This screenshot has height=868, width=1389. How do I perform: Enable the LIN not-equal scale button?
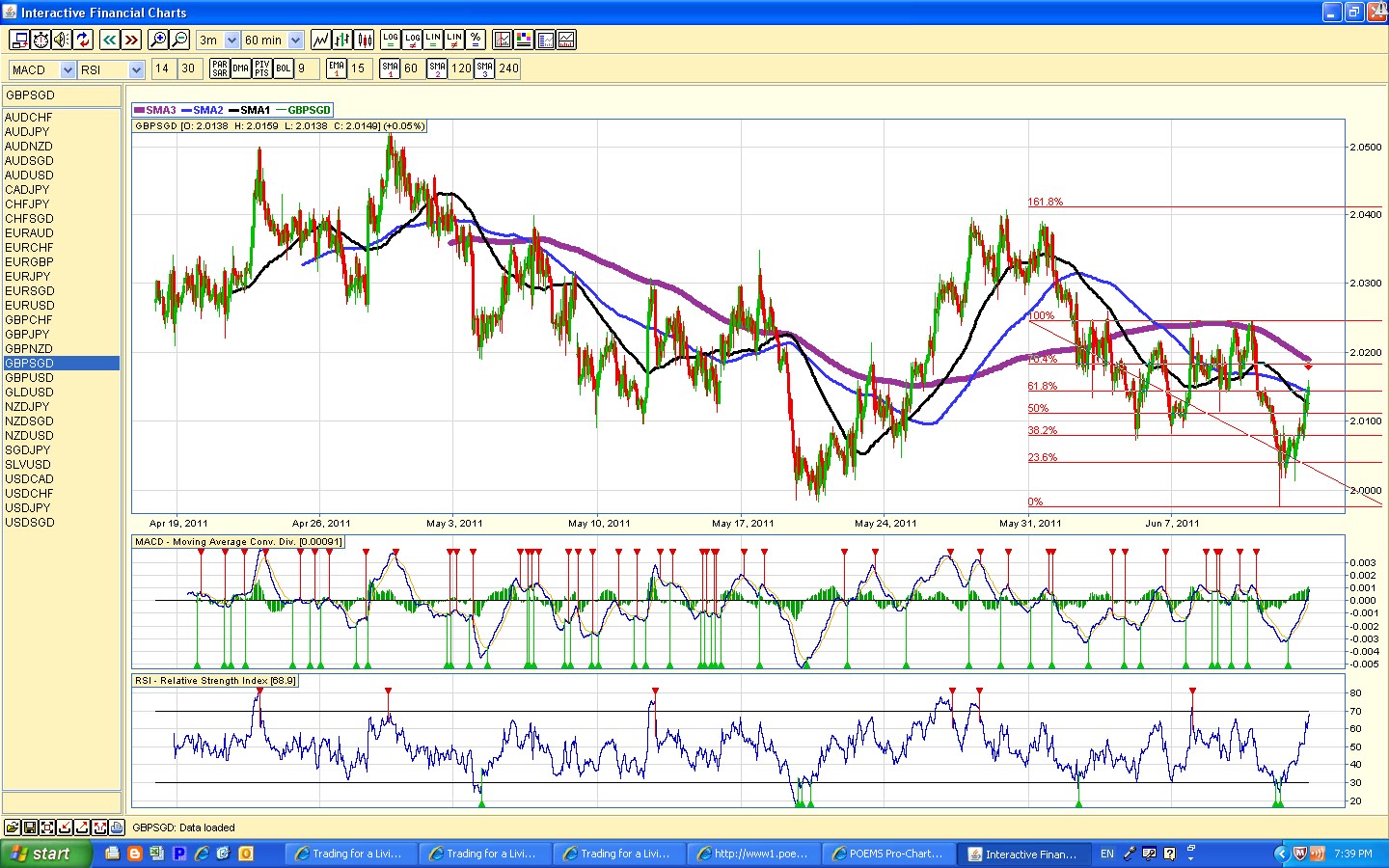click(454, 40)
